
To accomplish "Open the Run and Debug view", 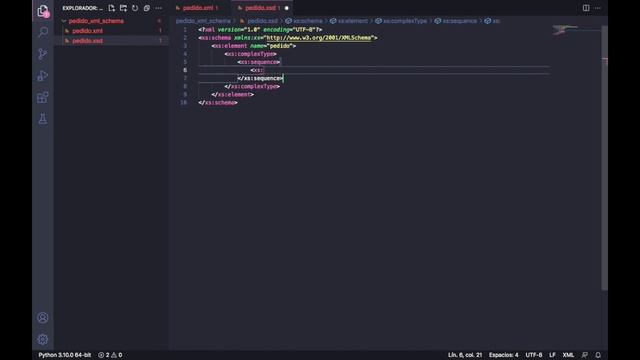I will coord(43,76).
